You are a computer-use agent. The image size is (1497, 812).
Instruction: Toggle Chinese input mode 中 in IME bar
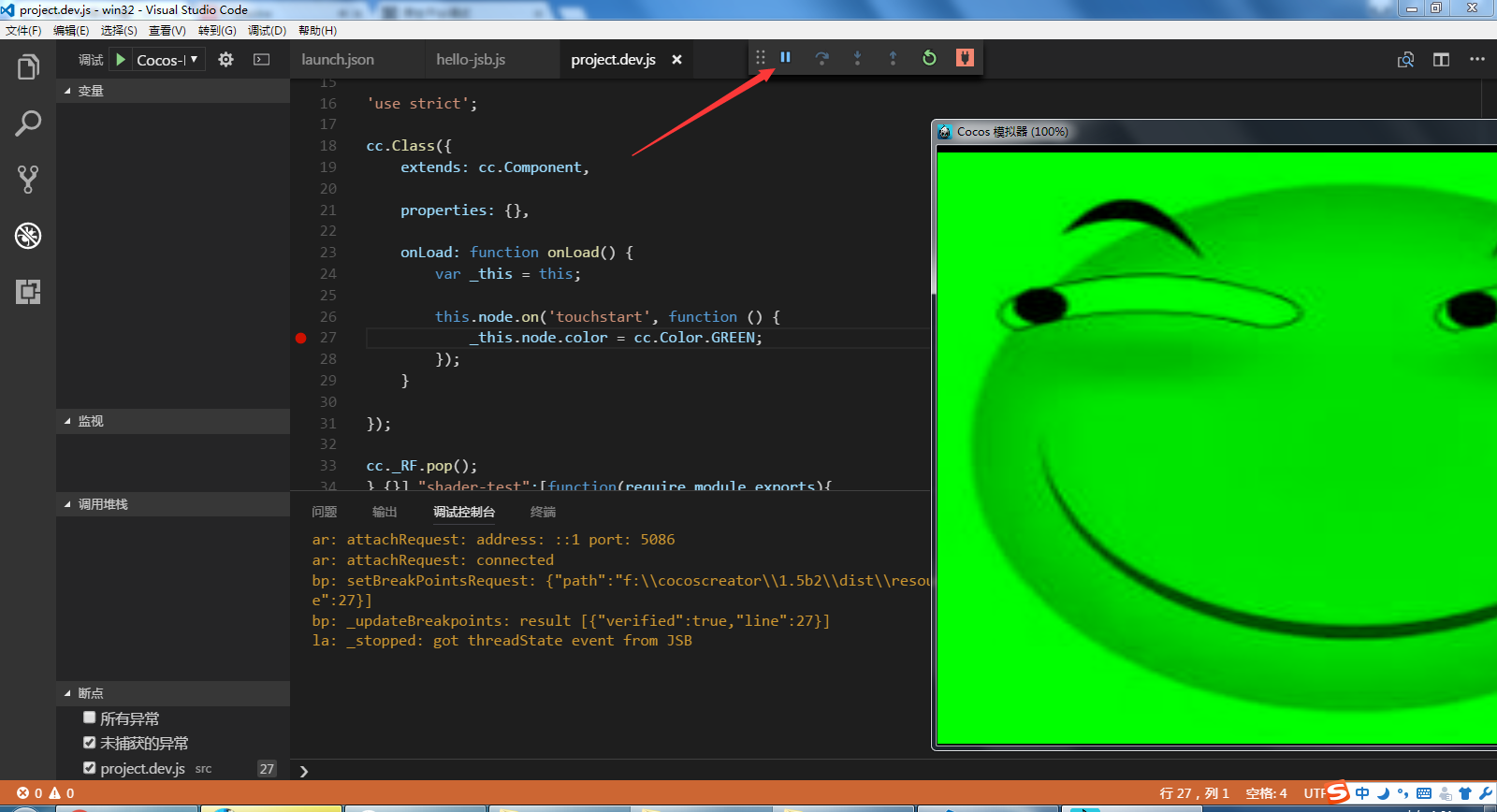pos(1362,793)
